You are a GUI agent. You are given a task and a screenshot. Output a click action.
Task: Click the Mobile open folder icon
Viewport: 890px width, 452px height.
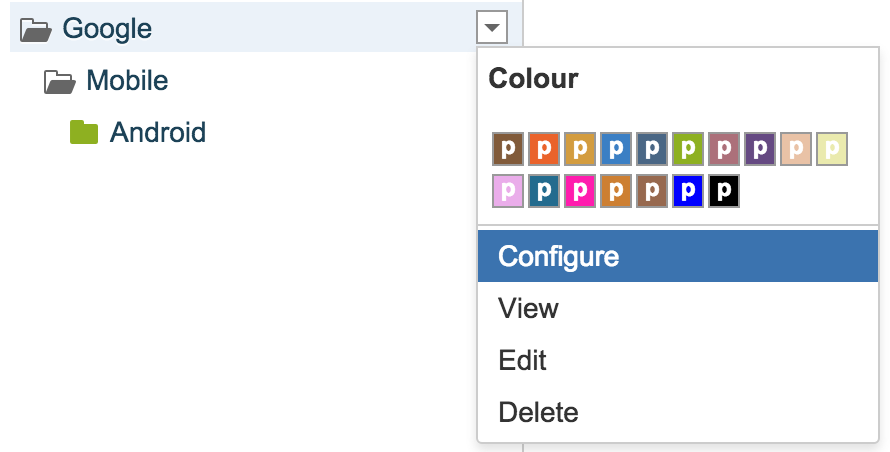(60, 81)
